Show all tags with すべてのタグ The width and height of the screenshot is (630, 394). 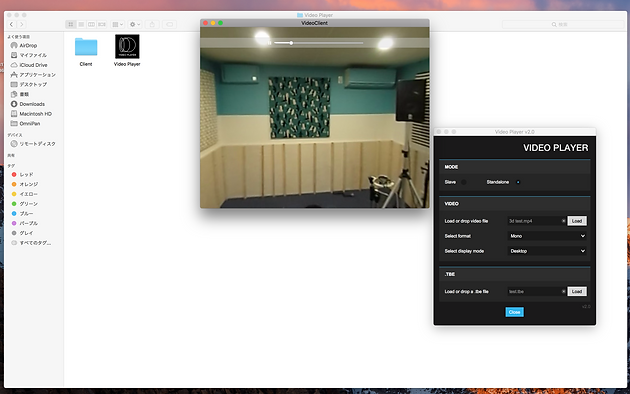click(34, 243)
